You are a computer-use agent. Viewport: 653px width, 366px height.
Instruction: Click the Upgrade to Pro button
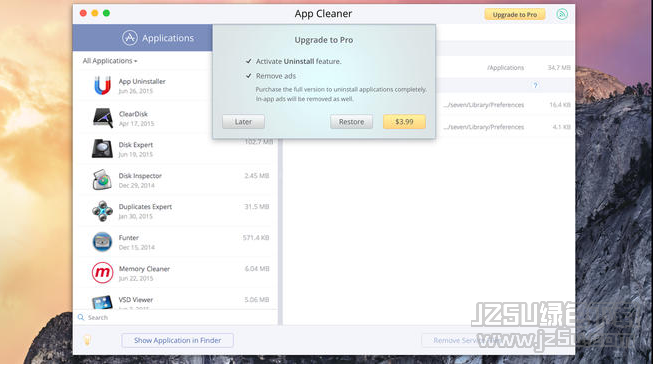[x=515, y=15]
